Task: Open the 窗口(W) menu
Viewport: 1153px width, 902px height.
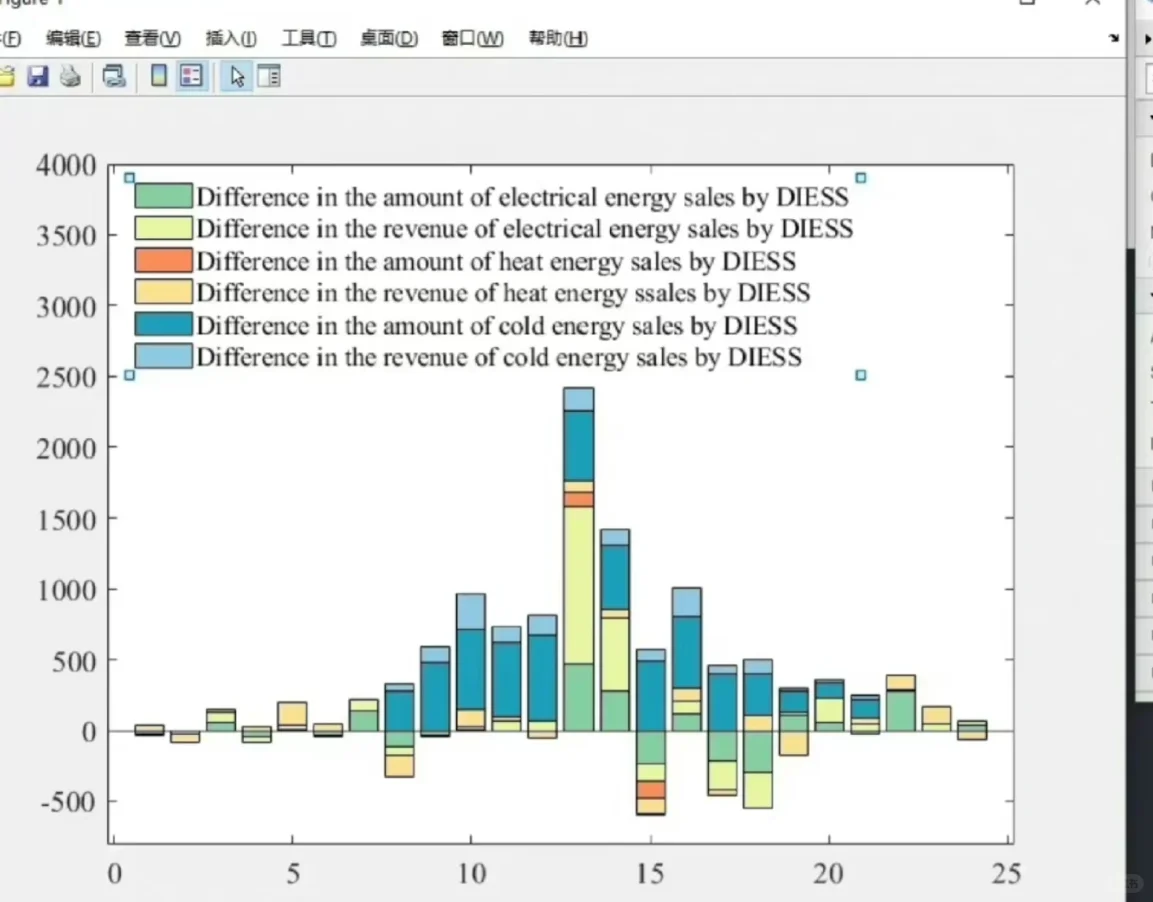Action: (472, 38)
